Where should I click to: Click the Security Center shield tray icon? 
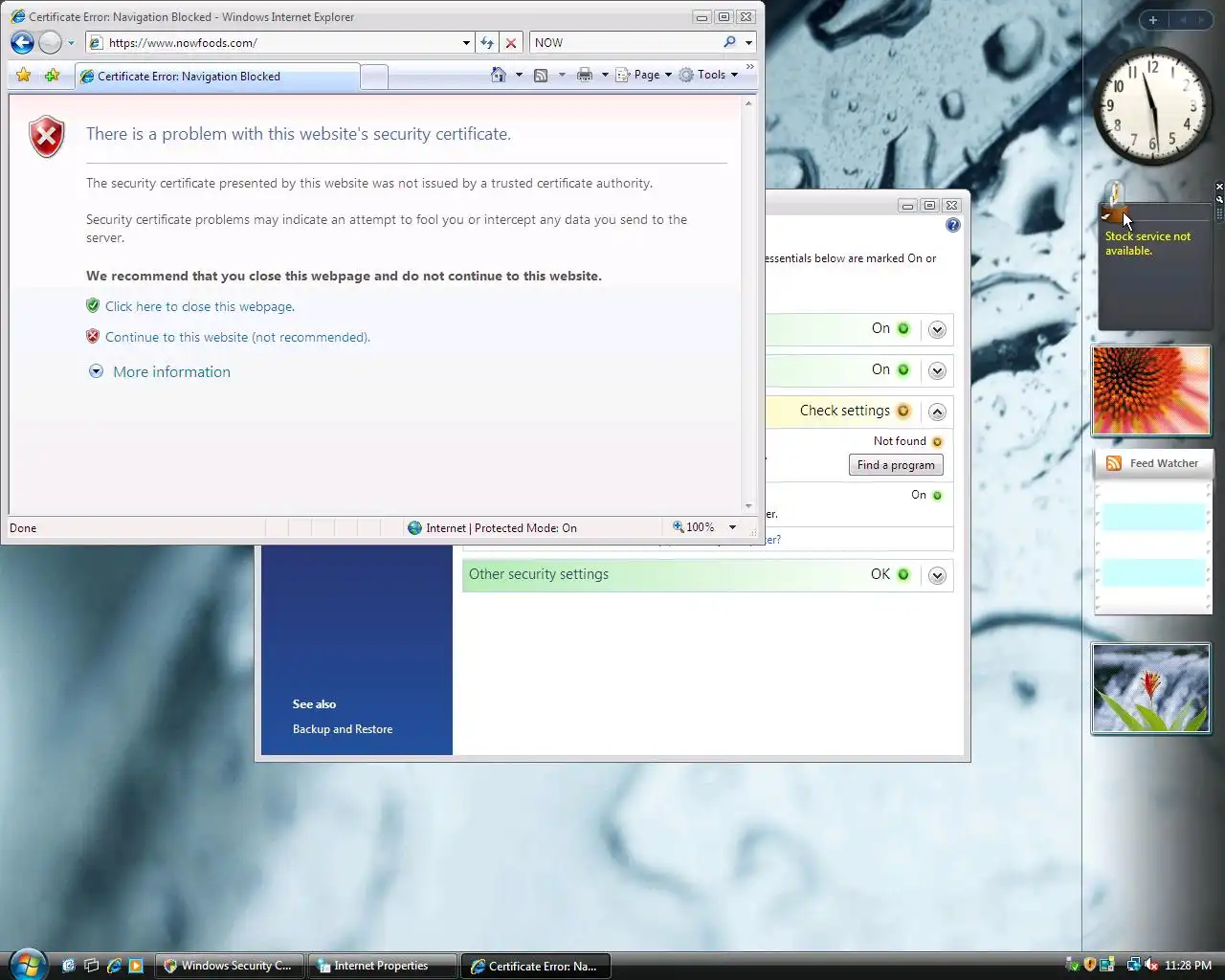(1089, 965)
